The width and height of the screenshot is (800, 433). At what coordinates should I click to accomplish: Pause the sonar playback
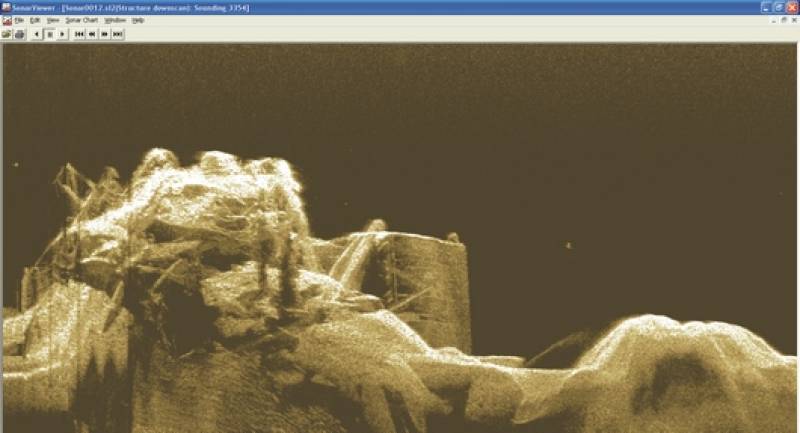point(49,34)
